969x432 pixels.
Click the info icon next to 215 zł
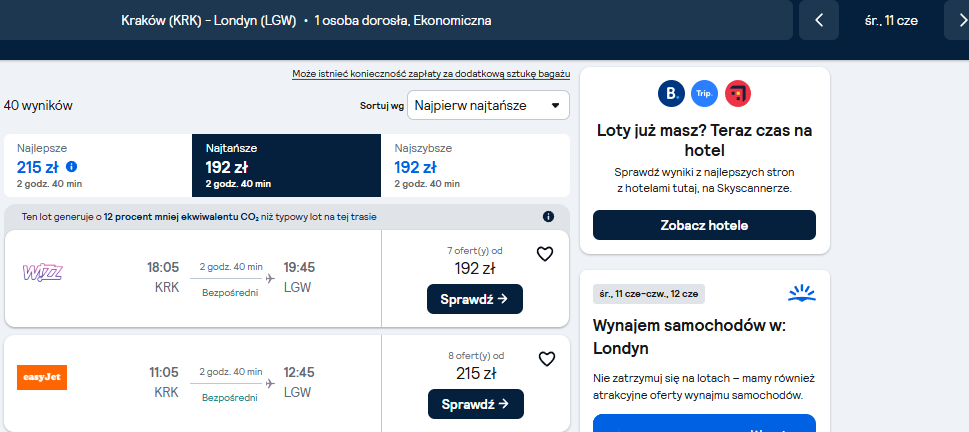[x=72, y=166]
